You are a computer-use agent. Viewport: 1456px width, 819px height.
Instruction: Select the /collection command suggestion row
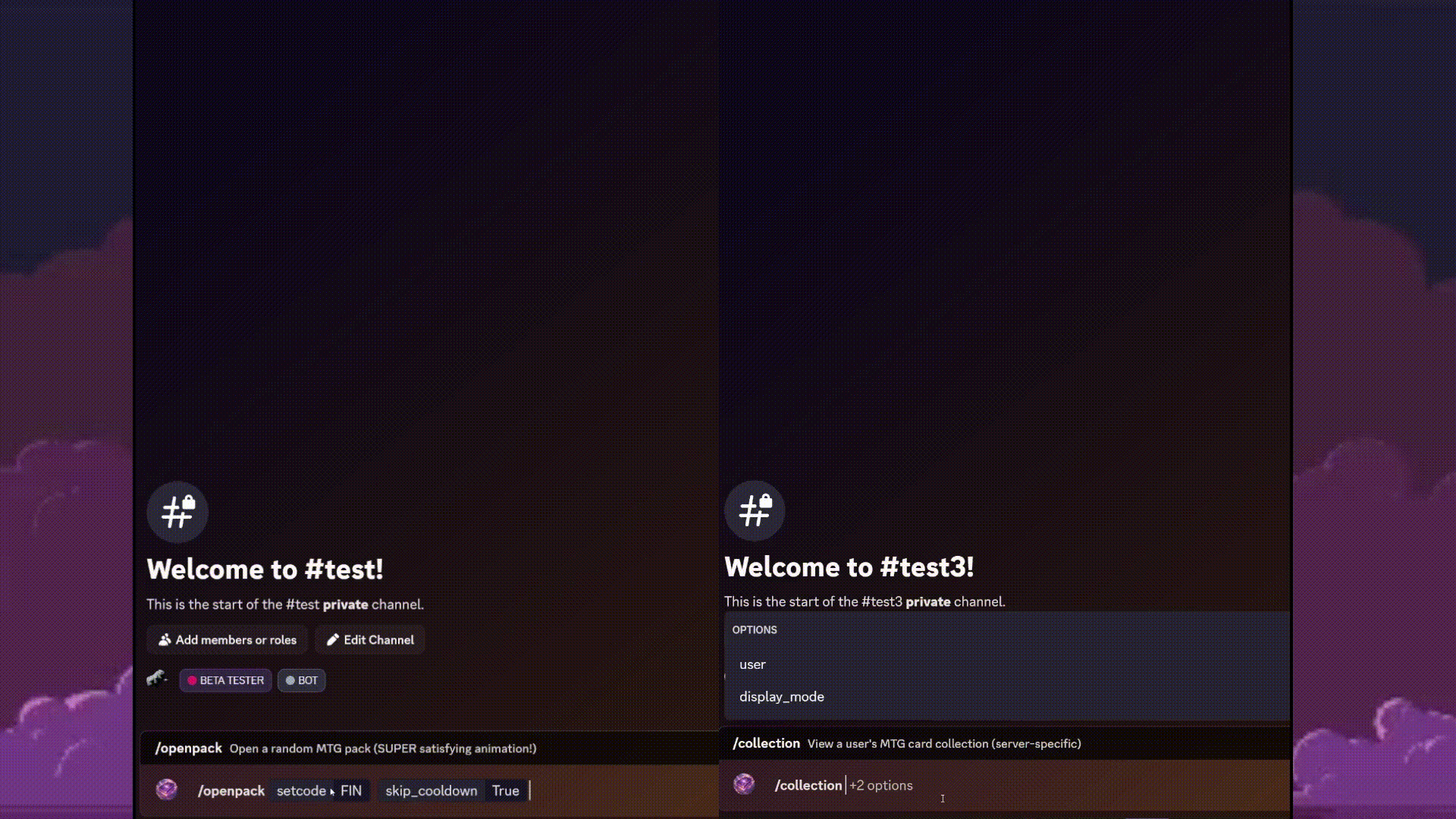coord(1005,744)
